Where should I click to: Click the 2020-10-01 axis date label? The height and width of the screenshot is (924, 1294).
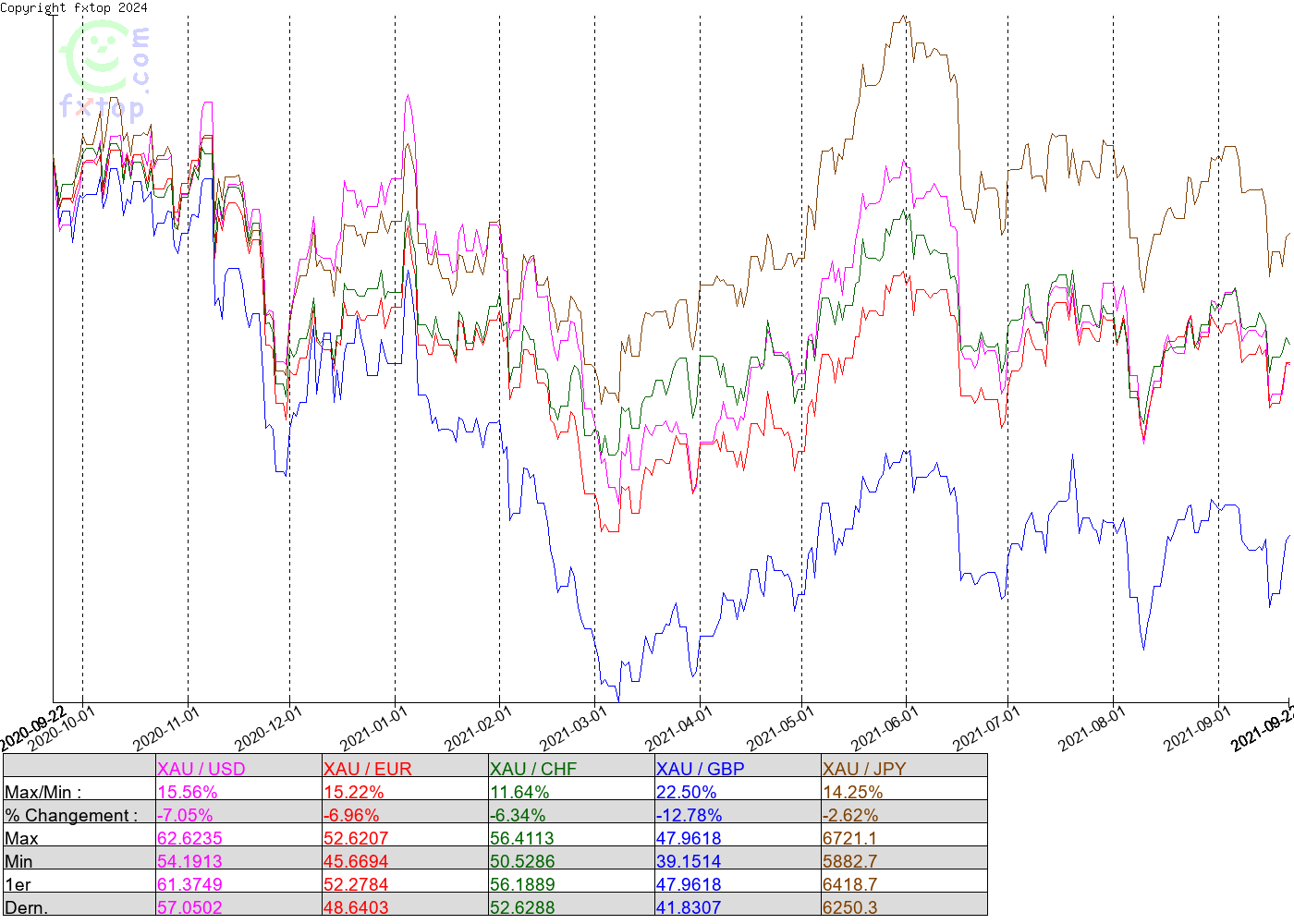[62, 729]
